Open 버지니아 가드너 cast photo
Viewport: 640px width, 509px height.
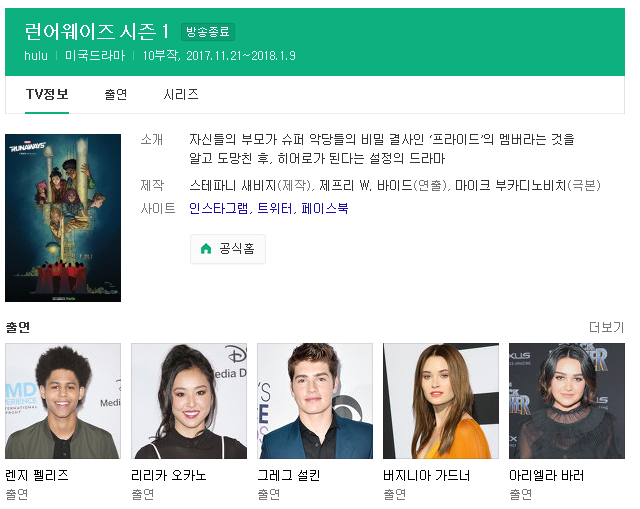pyautogui.click(x=441, y=401)
